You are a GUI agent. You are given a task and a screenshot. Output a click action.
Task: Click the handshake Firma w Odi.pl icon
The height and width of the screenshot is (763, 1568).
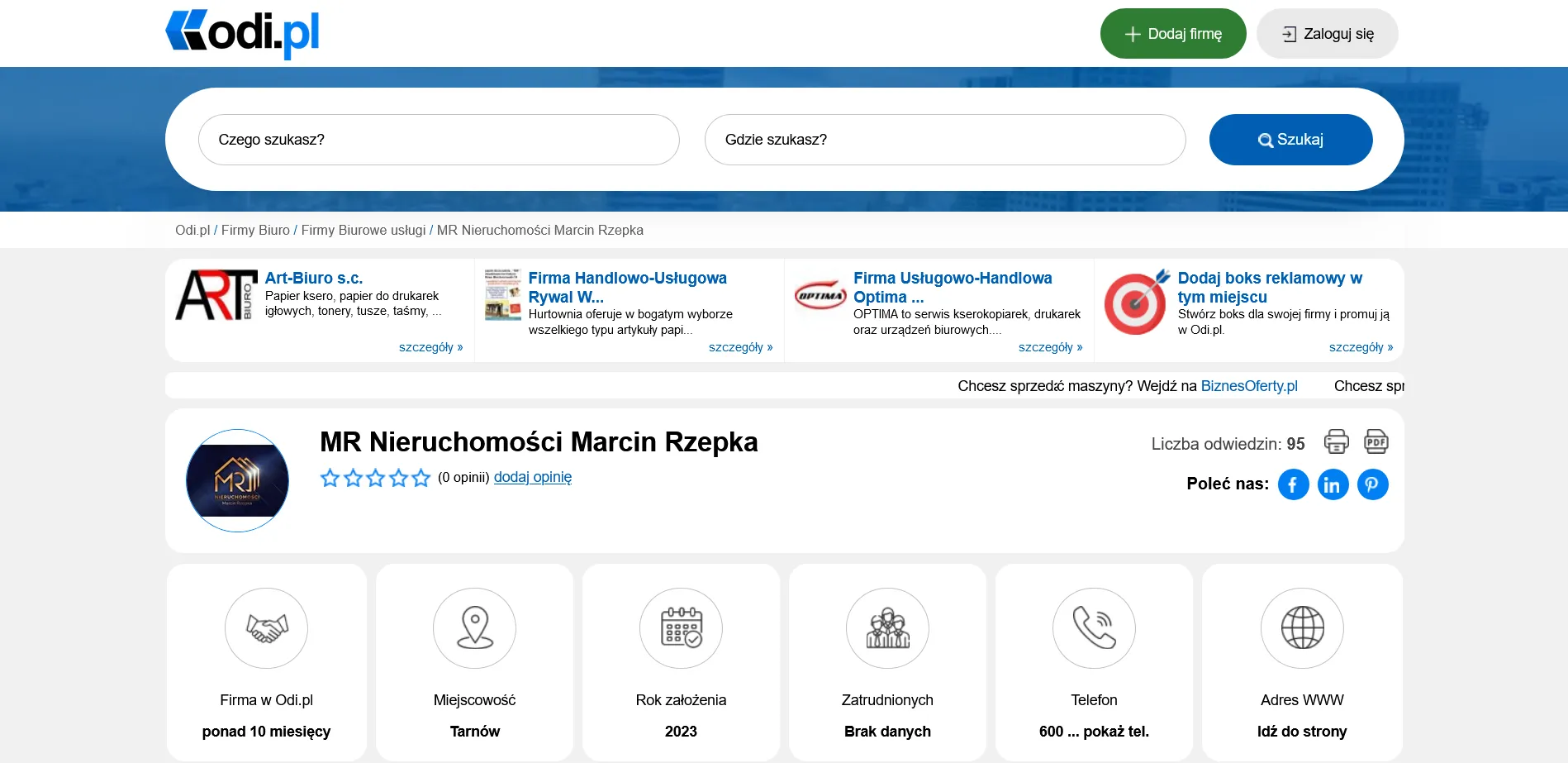tap(266, 628)
